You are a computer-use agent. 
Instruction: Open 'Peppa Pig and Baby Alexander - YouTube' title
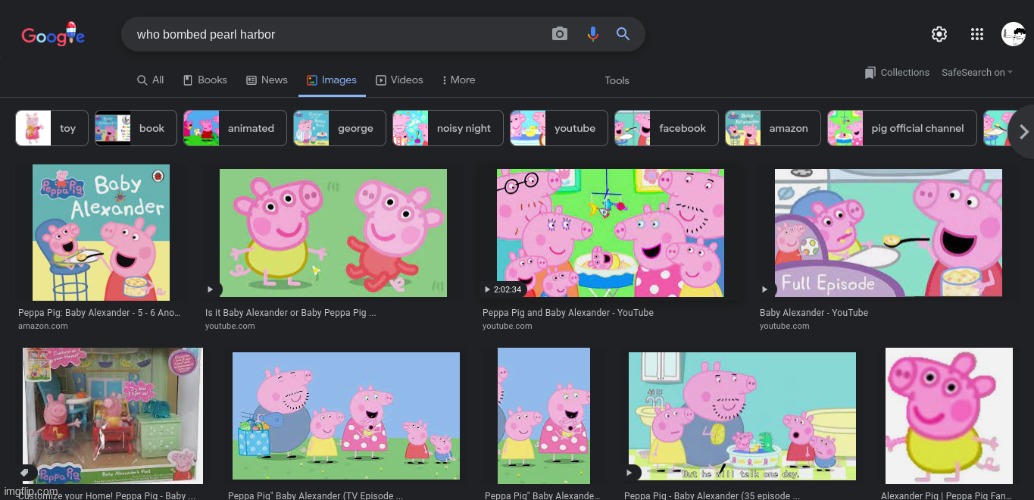click(568, 313)
